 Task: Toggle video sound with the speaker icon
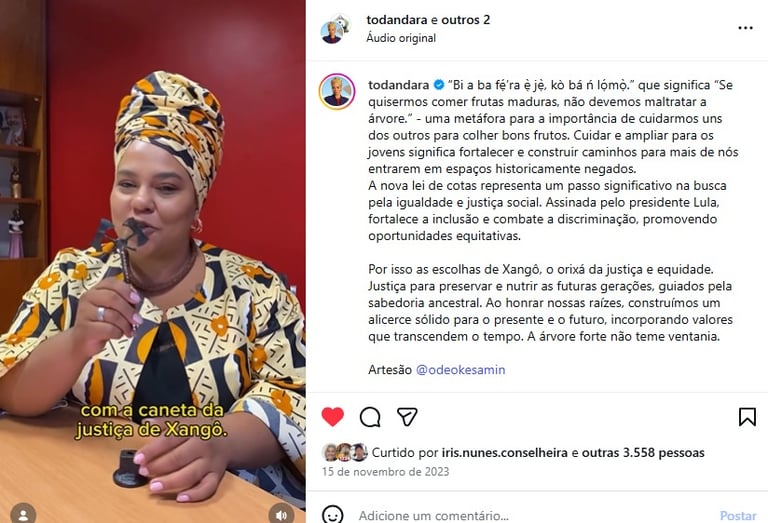click(x=281, y=515)
